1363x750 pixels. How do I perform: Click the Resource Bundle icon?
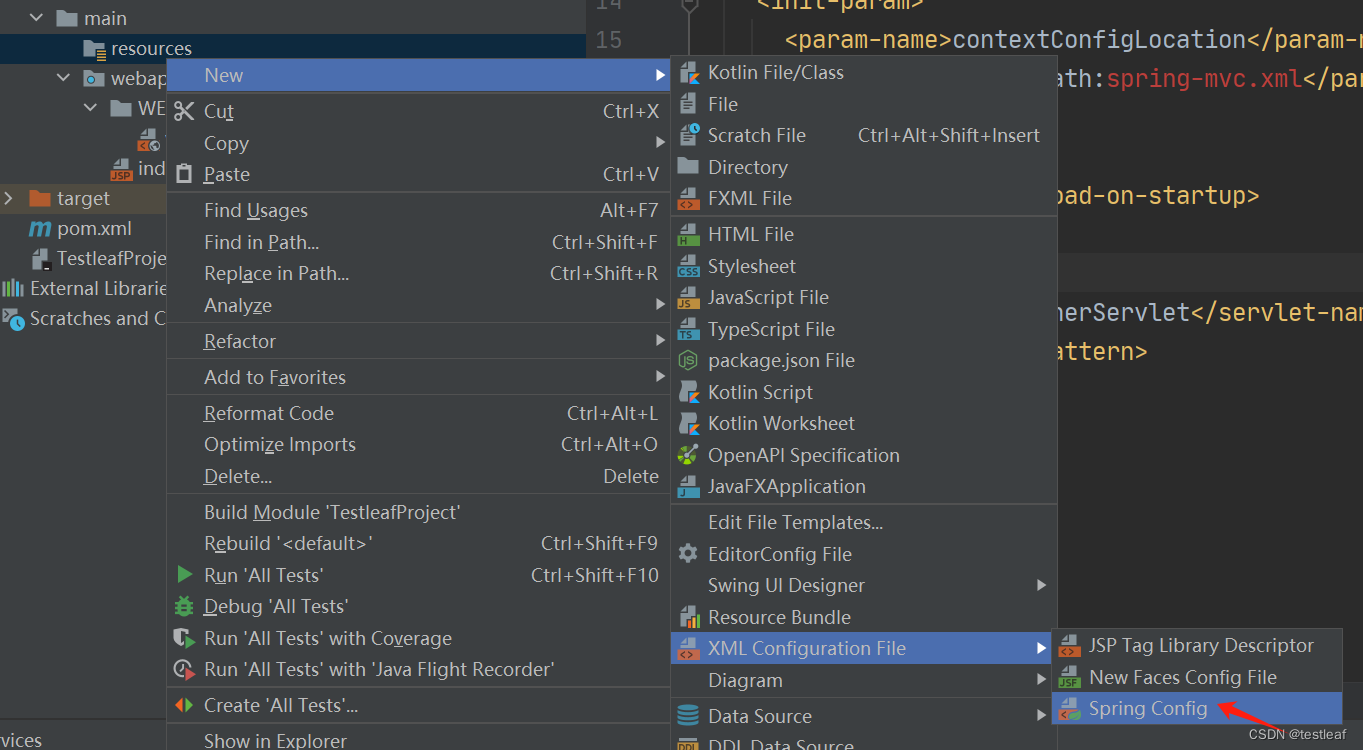(x=688, y=617)
